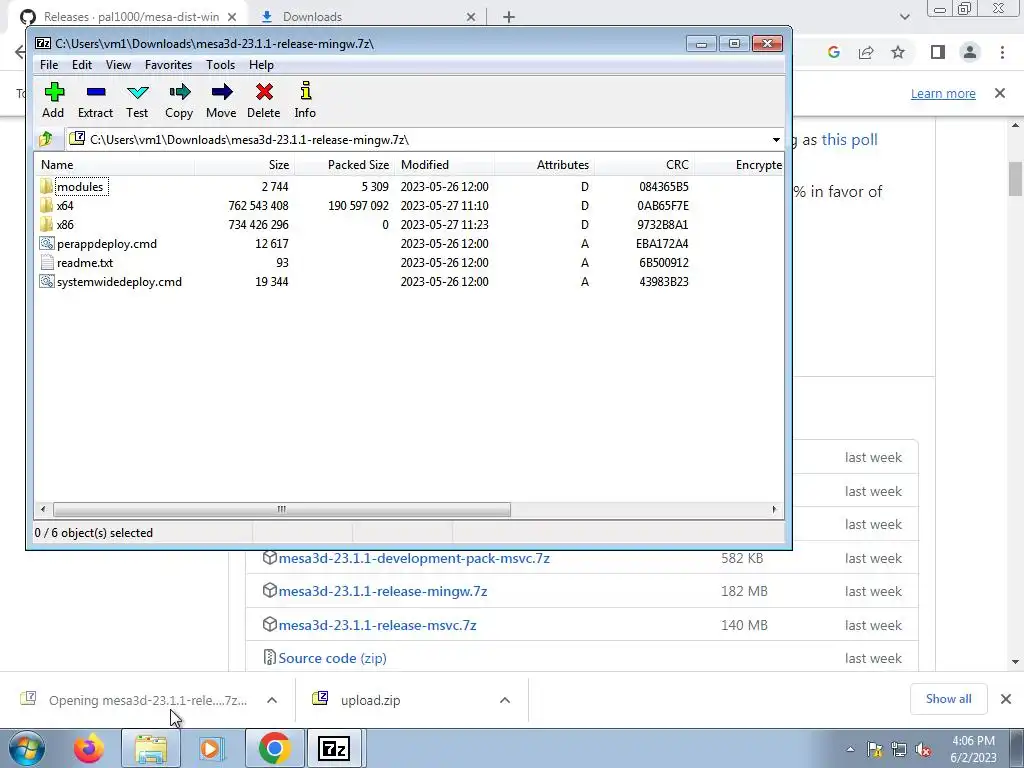Screen dimensions: 1024x768
Task: Click the Learn more link
Action: [943, 93]
